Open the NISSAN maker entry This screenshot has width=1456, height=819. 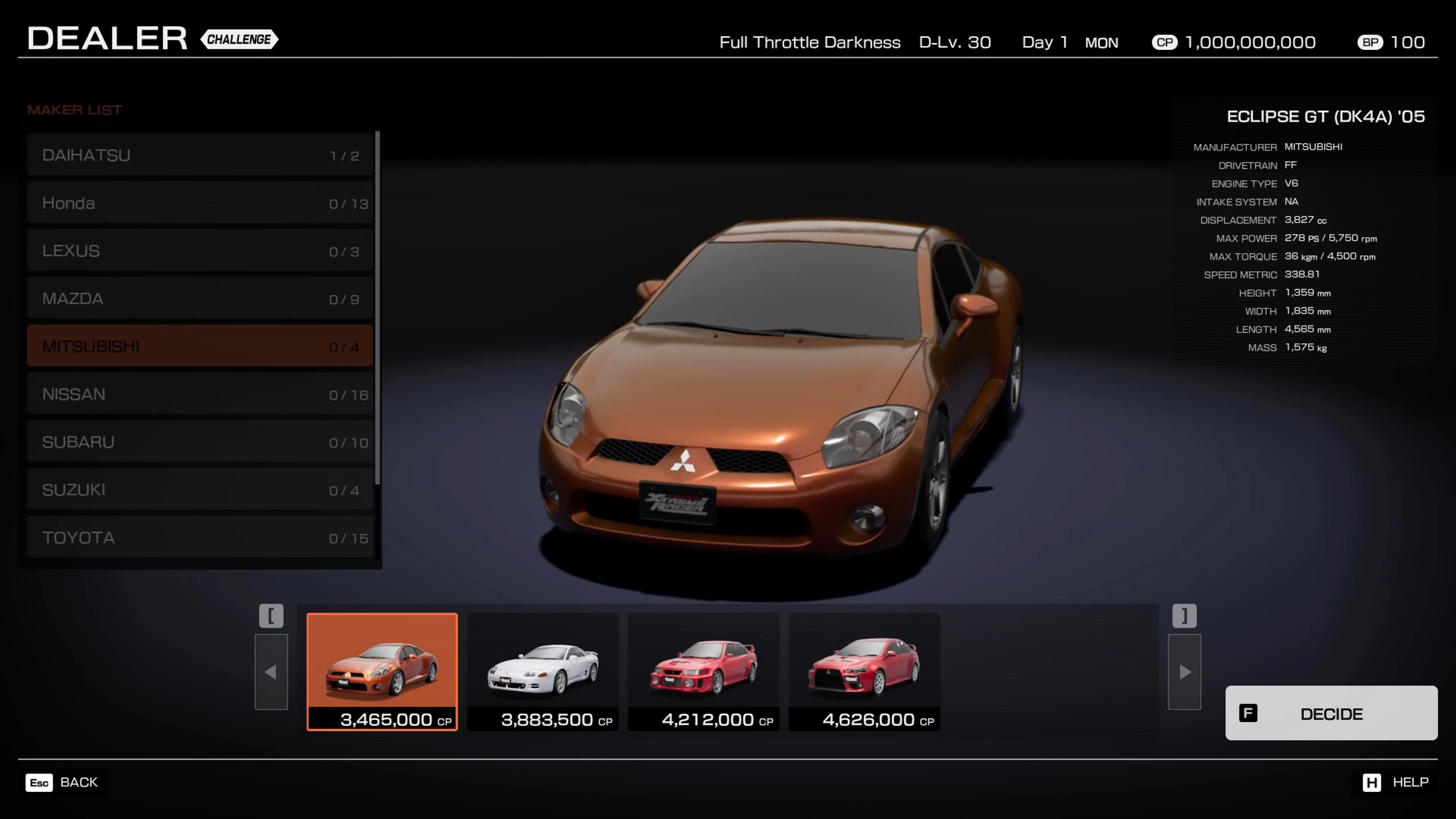(199, 394)
